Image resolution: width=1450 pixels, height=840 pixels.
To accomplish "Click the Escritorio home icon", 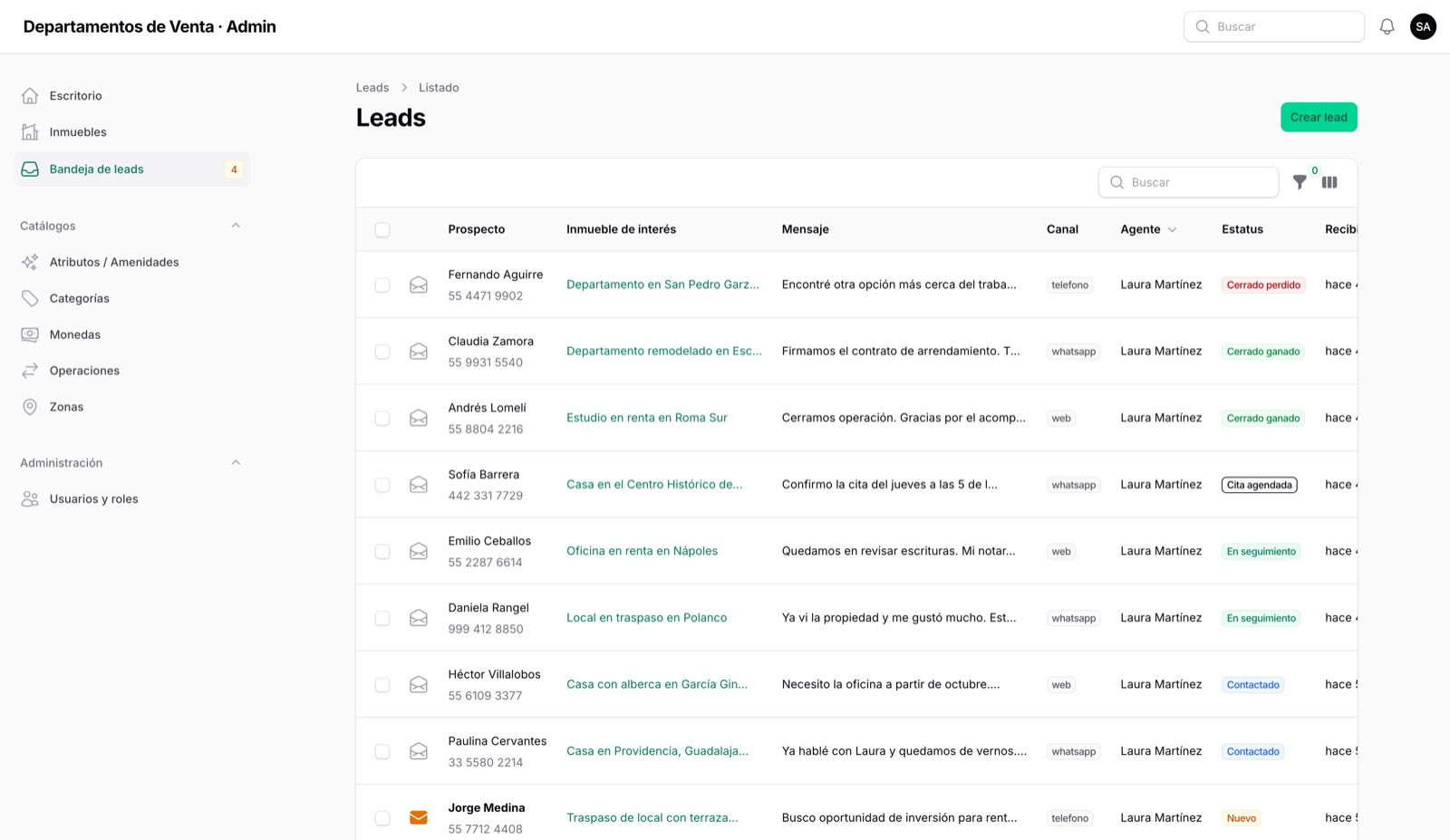I will pyautogui.click(x=30, y=95).
